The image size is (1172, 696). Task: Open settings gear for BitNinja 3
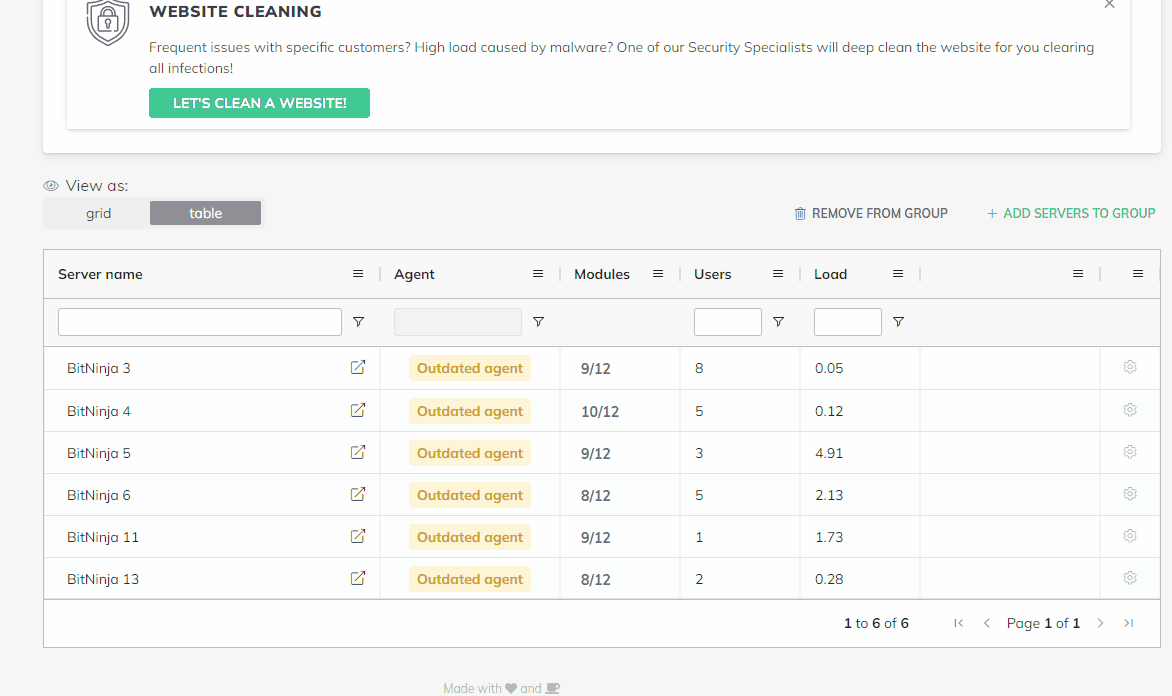[1129, 366]
